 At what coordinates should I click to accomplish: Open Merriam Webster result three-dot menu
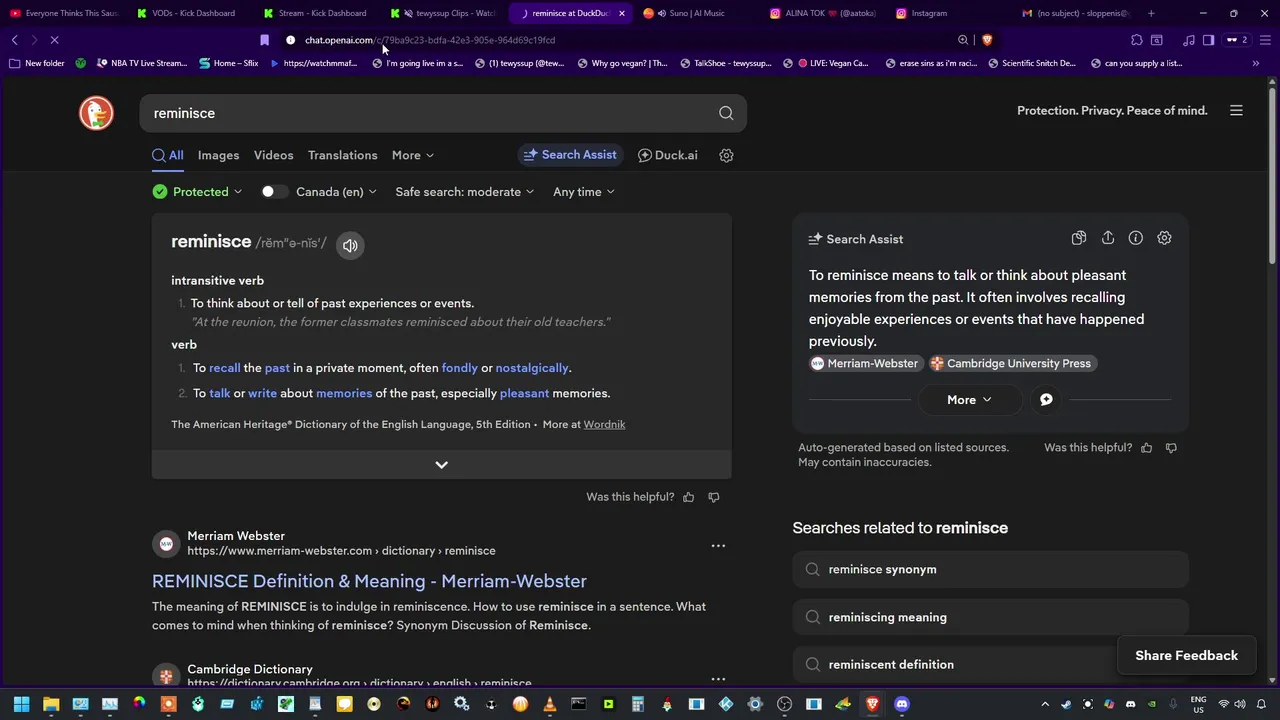718,546
